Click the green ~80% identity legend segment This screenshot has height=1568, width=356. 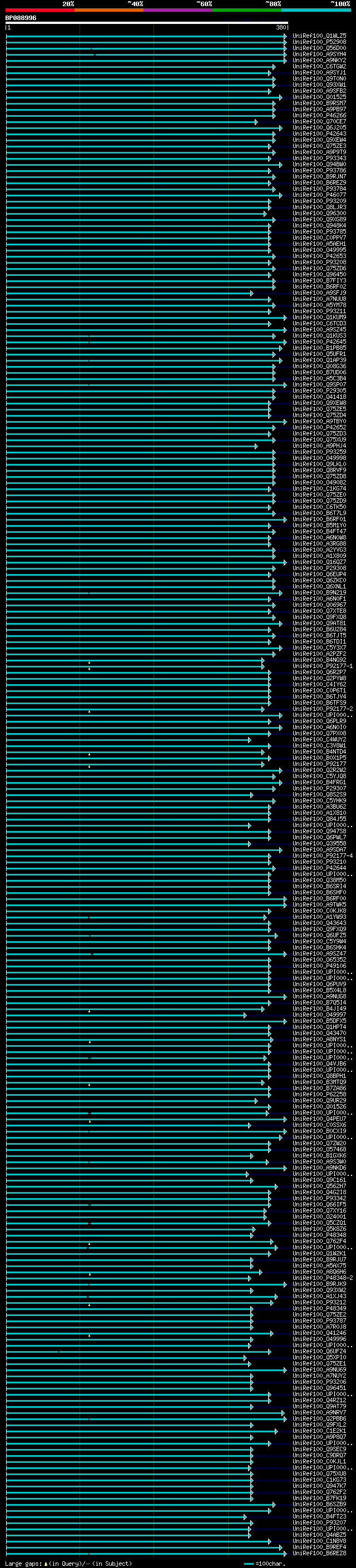coord(247,10)
